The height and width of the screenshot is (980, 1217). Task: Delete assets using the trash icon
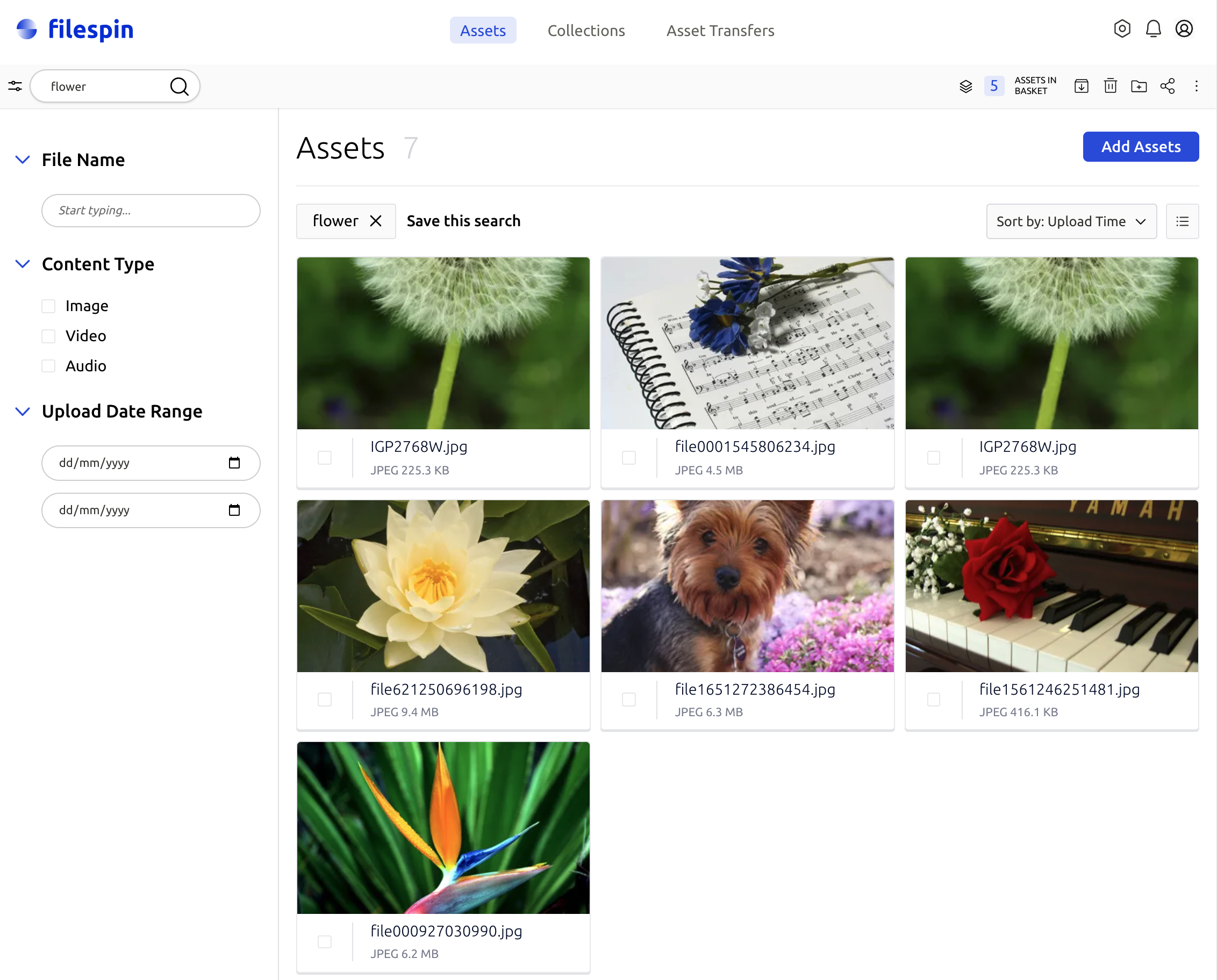click(x=1110, y=86)
